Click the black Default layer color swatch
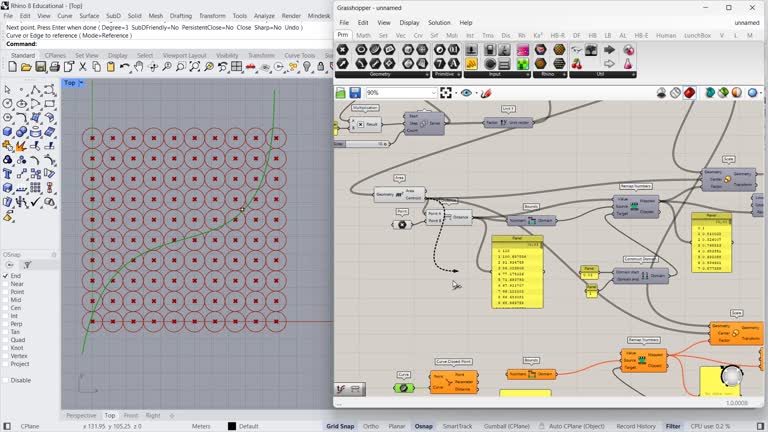This screenshot has width=768, height=432. click(x=232, y=426)
